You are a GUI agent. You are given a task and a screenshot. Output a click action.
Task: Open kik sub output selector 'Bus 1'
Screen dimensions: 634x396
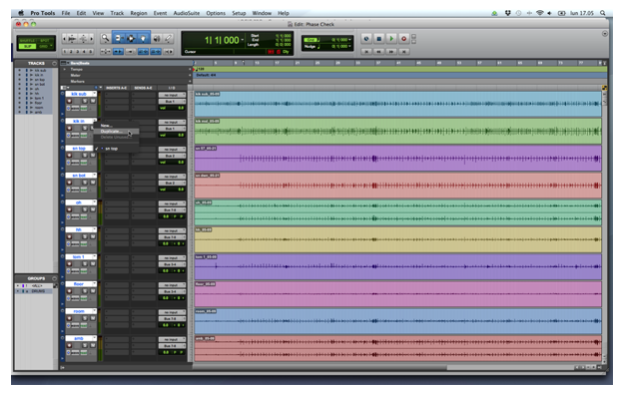(x=172, y=102)
